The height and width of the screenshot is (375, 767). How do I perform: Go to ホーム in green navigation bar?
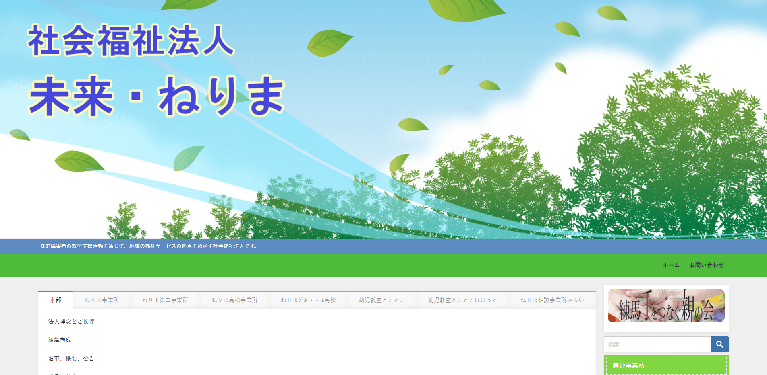pyautogui.click(x=671, y=265)
